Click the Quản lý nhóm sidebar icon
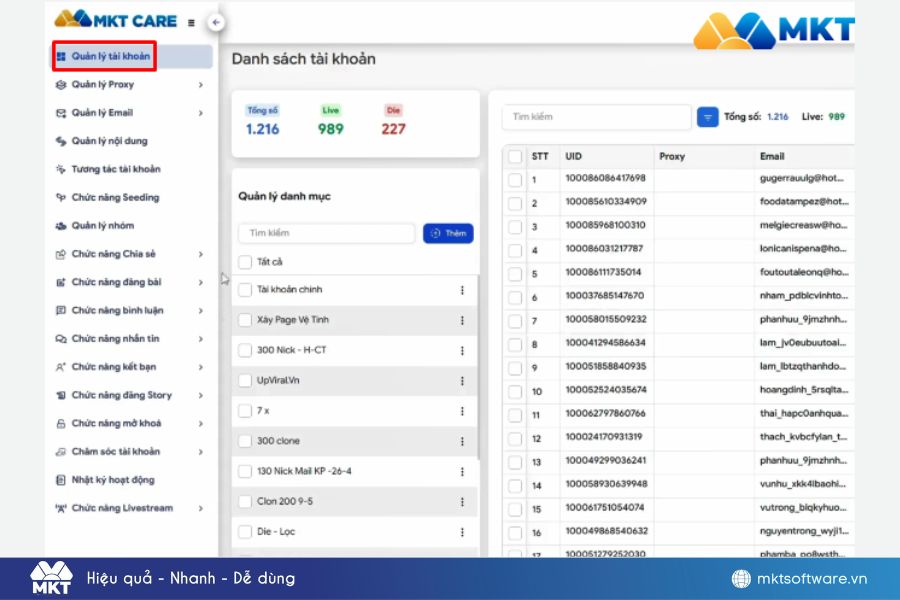This screenshot has height=600, width=900. click(x=62, y=226)
